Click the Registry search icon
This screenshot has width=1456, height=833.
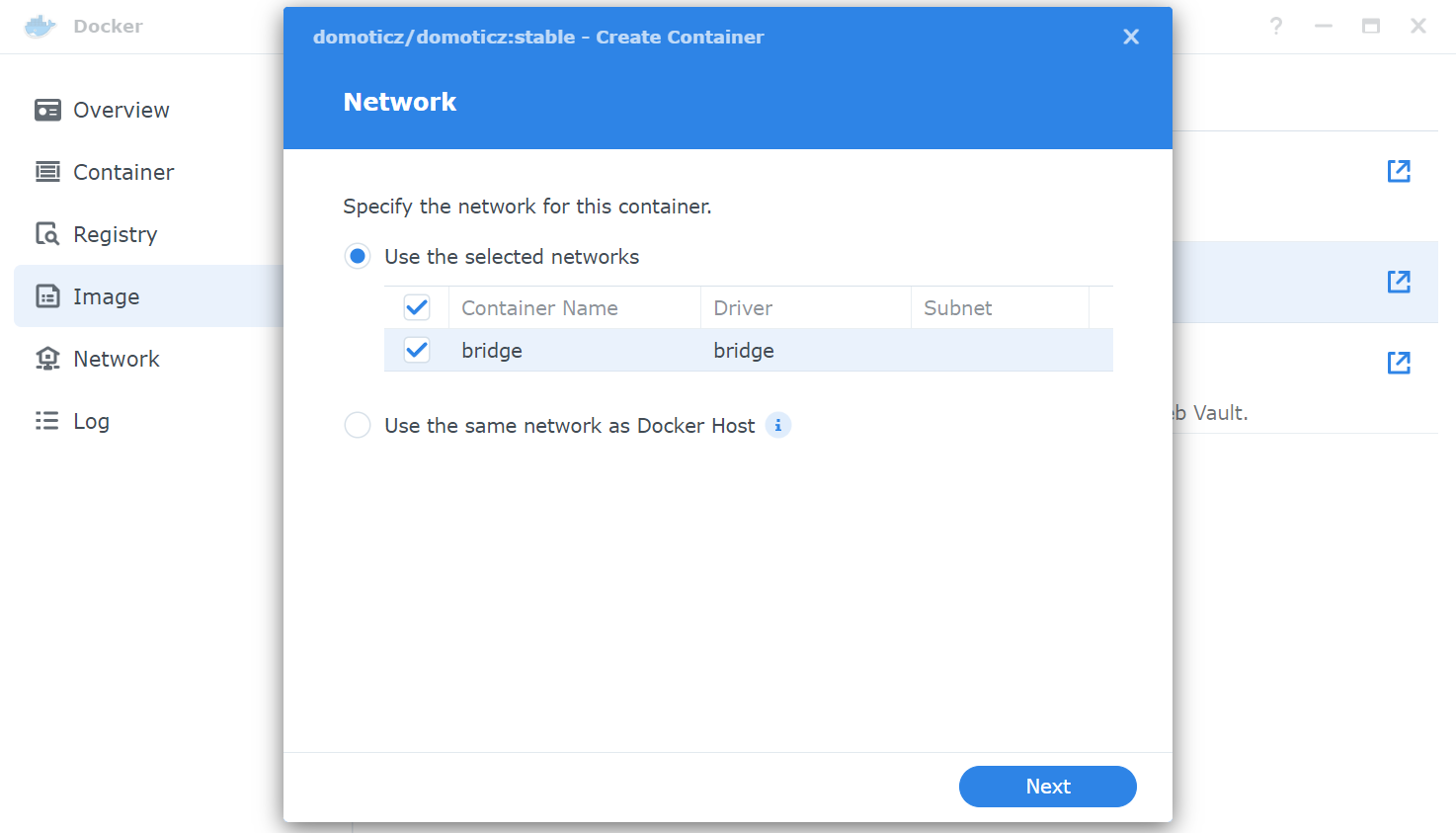pyautogui.click(x=47, y=234)
